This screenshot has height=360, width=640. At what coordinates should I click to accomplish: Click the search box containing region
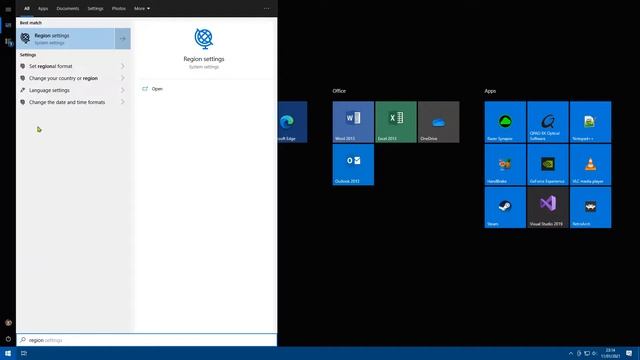click(147, 340)
